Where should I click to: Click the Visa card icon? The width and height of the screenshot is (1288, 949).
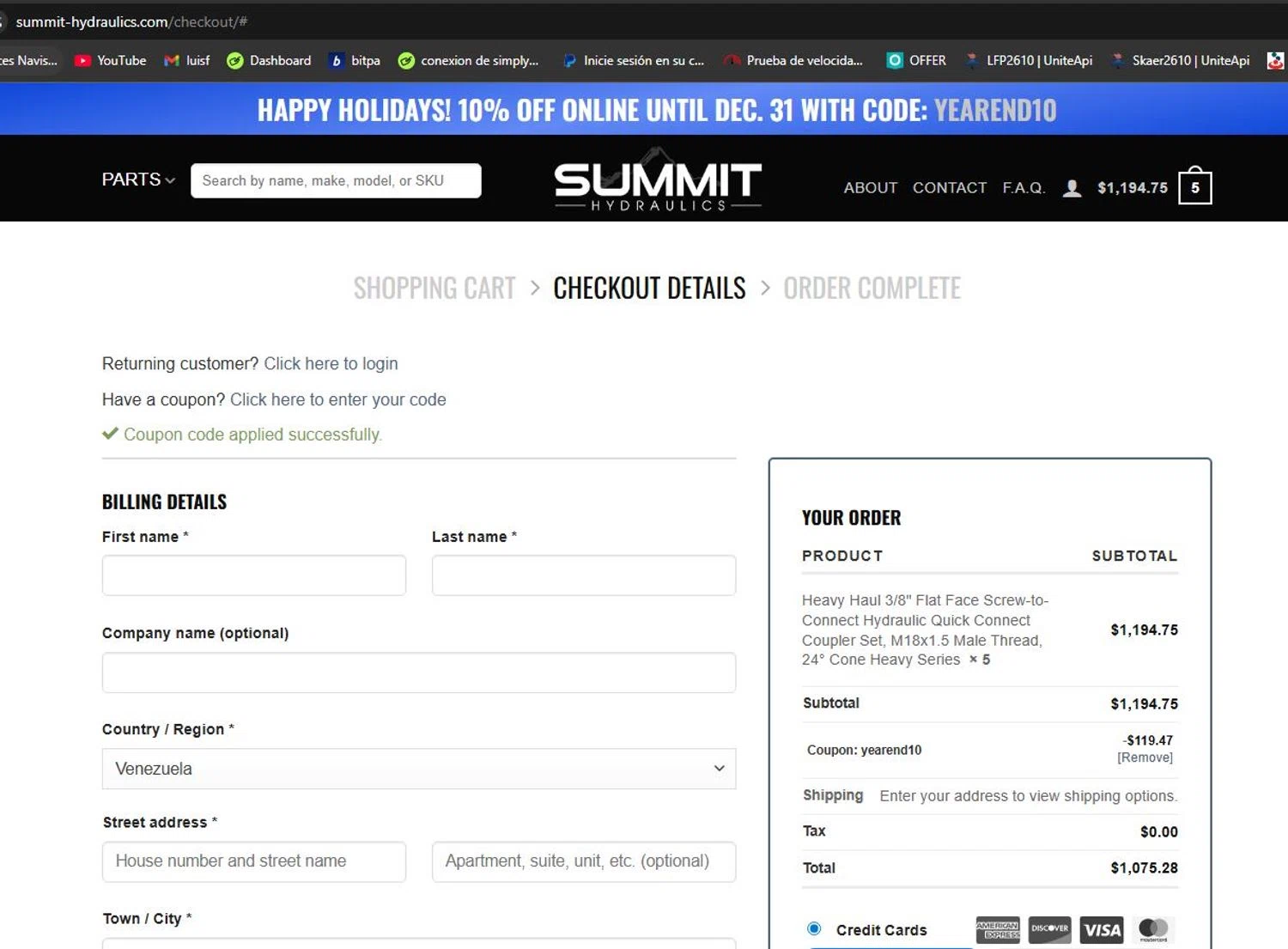click(1102, 929)
